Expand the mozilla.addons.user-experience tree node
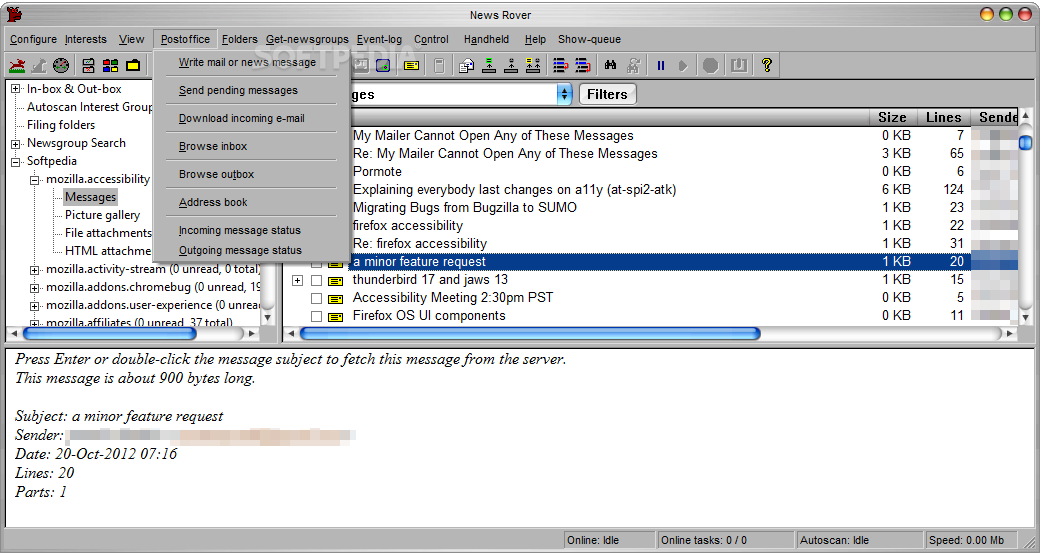Screen dimensions: 1040x553 (x=34, y=306)
